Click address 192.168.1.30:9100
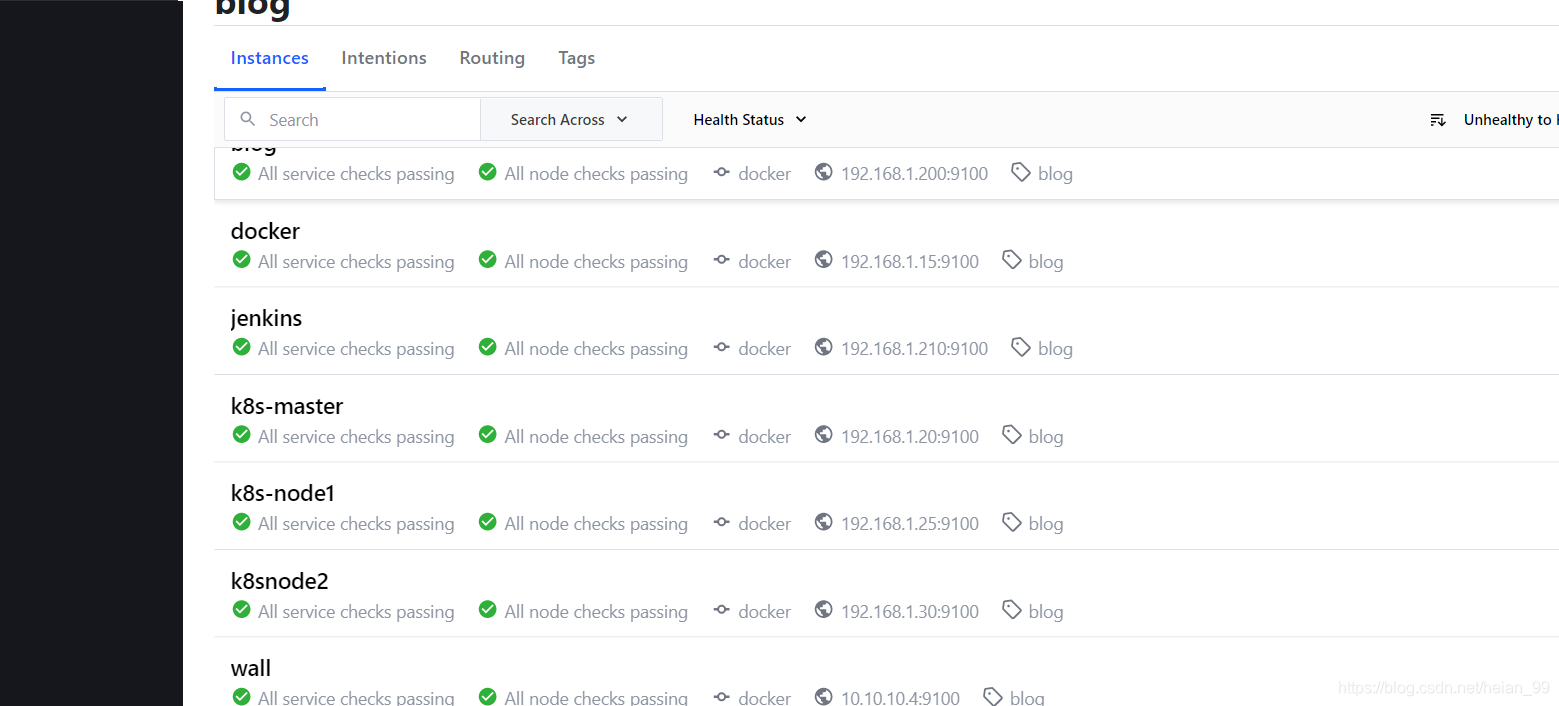 tap(910, 612)
